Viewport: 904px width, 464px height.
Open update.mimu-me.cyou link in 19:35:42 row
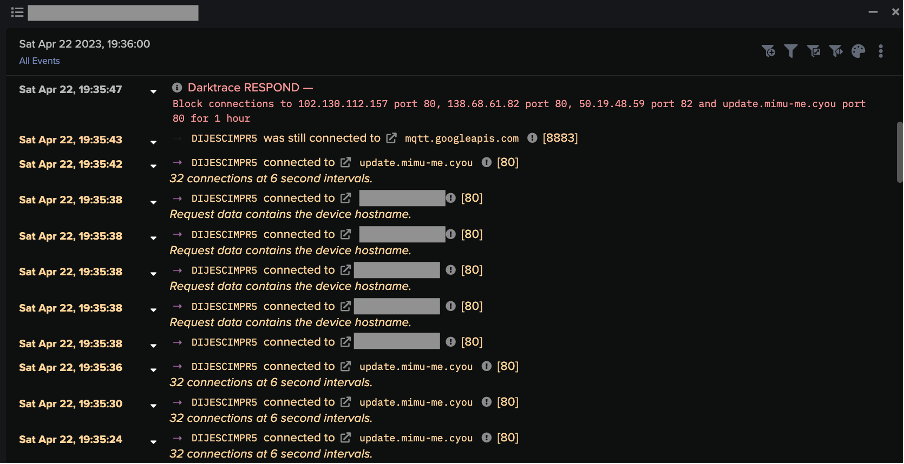[x=416, y=163]
